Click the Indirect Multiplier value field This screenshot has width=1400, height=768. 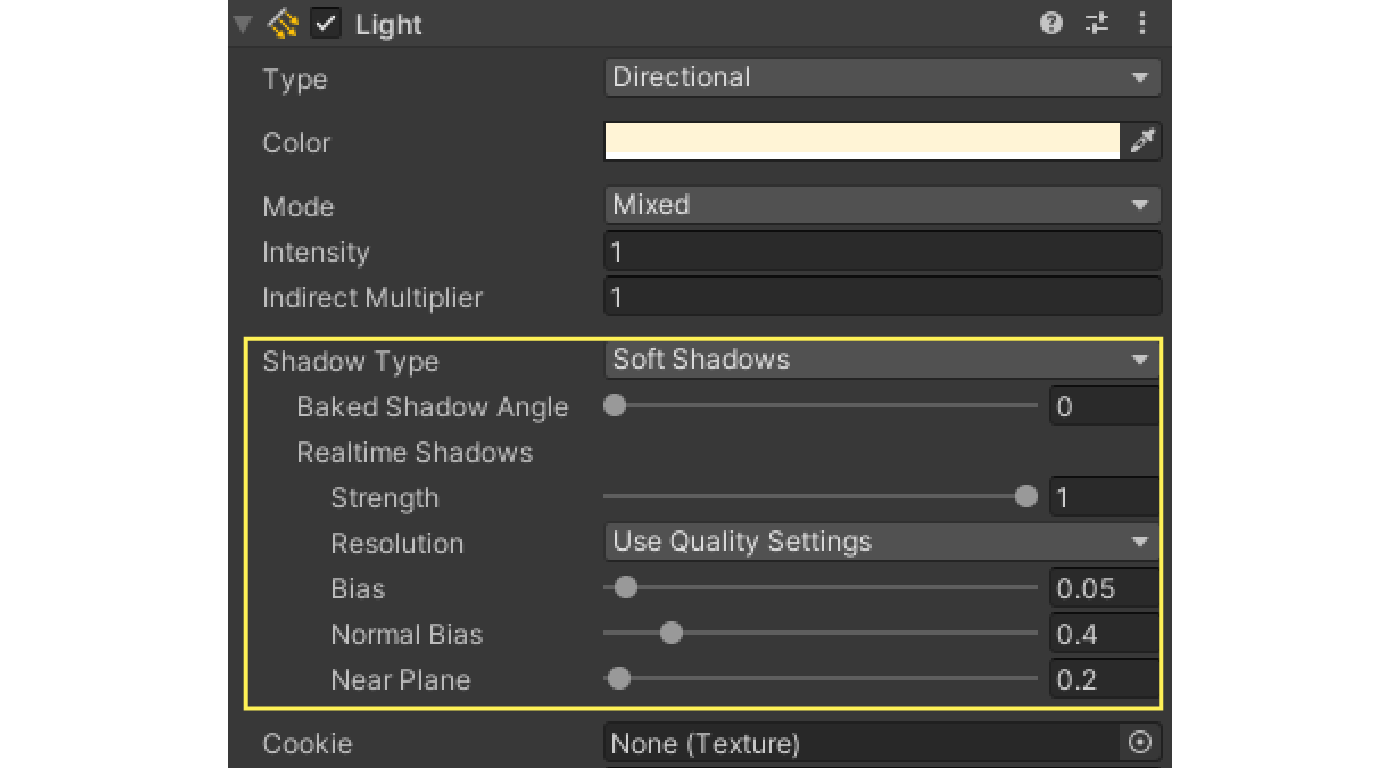click(880, 296)
